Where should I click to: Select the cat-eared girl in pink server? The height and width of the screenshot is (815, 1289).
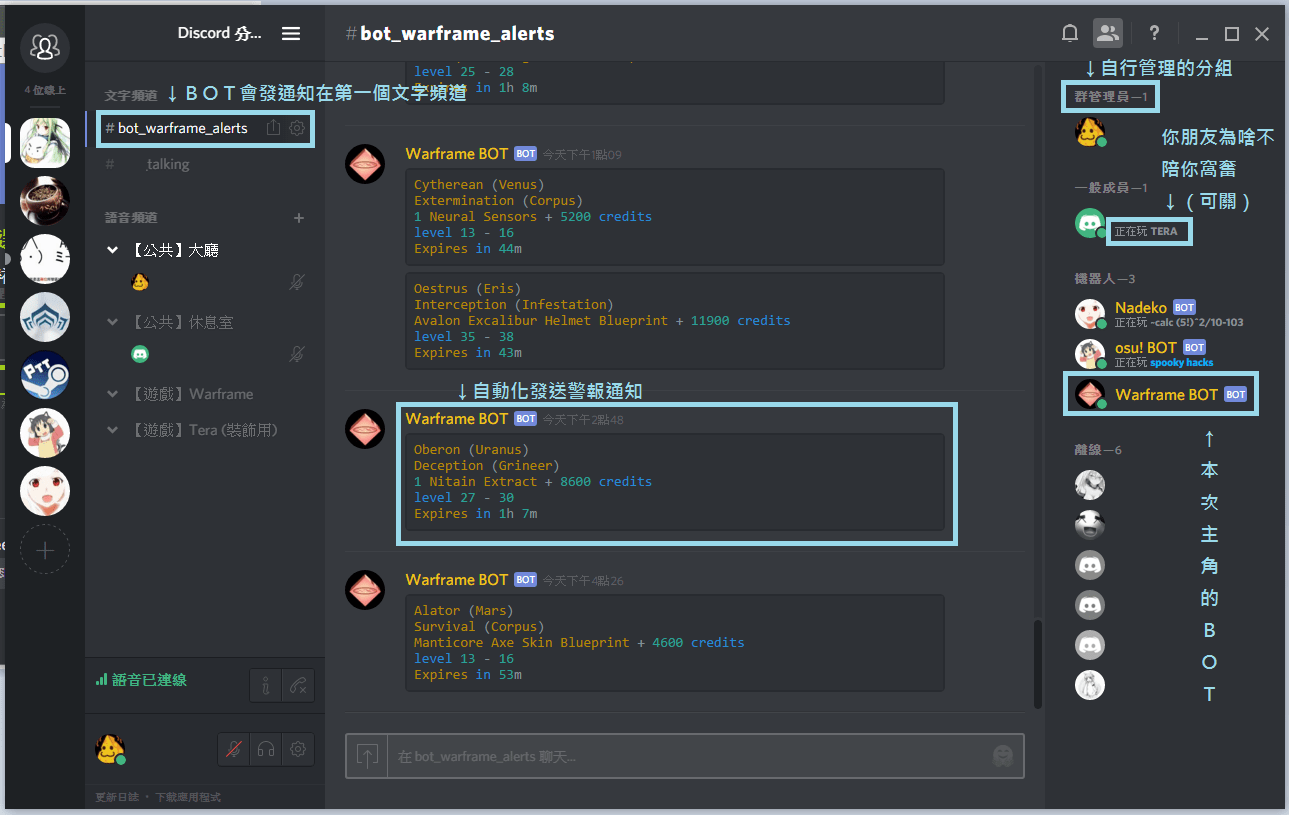point(45,433)
